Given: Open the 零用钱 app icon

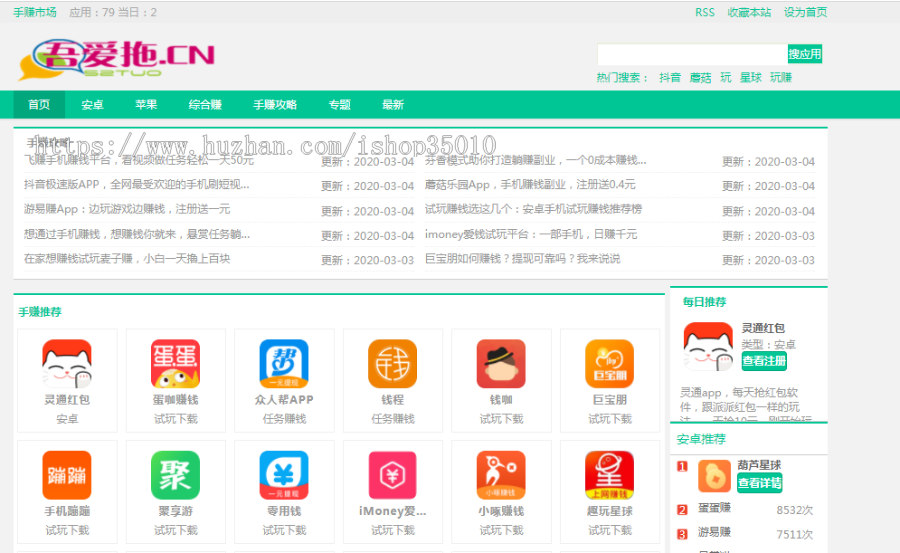Looking at the screenshot, I should click(x=284, y=475).
